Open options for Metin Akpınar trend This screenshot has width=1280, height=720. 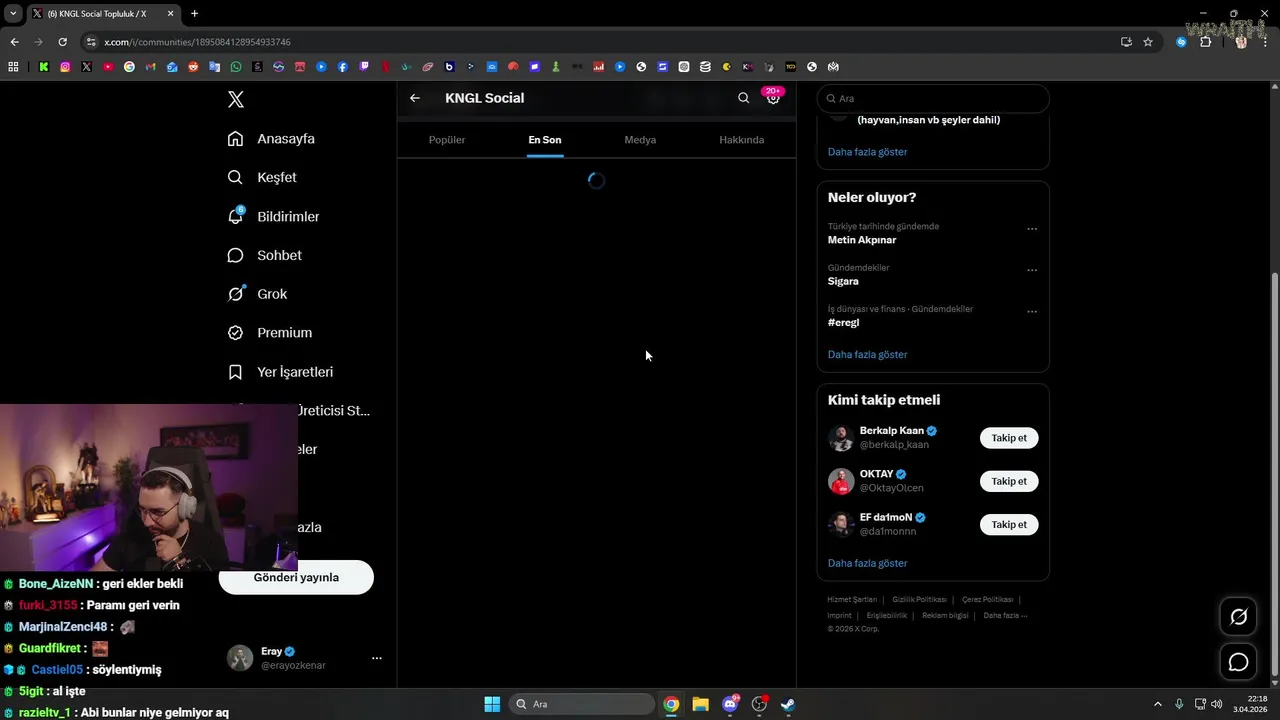click(1032, 229)
